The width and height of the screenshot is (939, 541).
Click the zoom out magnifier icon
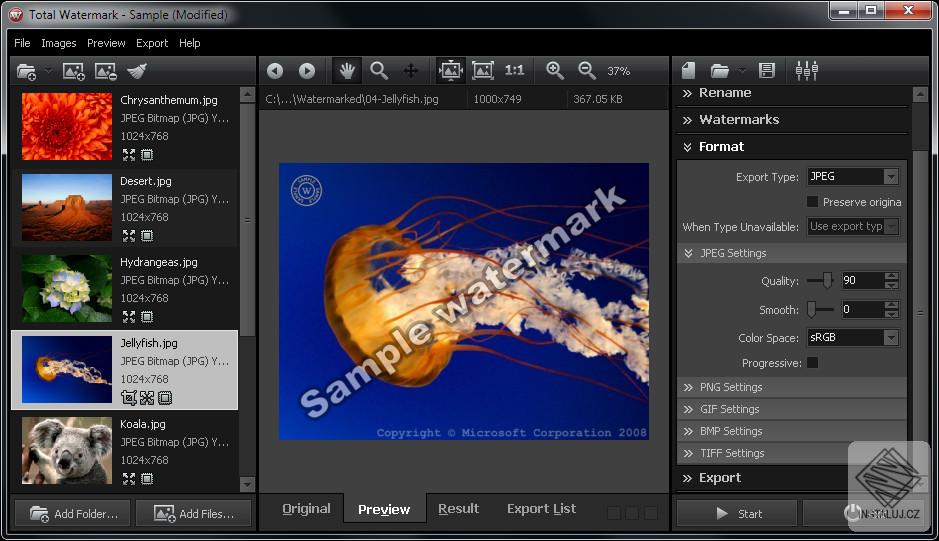point(587,71)
